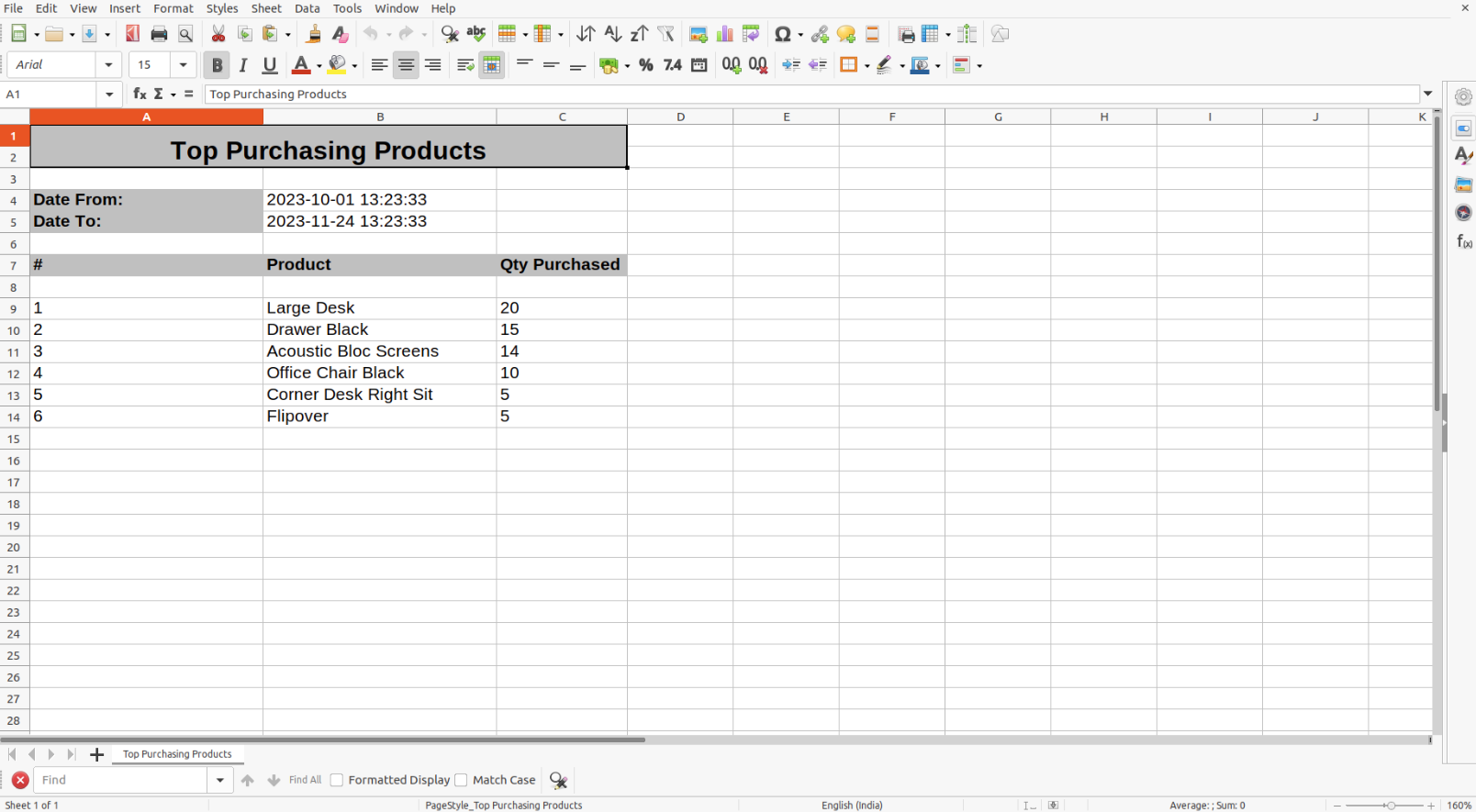The width and height of the screenshot is (1476, 812).
Task: Open the Tools menu
Action: tap(347, 8)
